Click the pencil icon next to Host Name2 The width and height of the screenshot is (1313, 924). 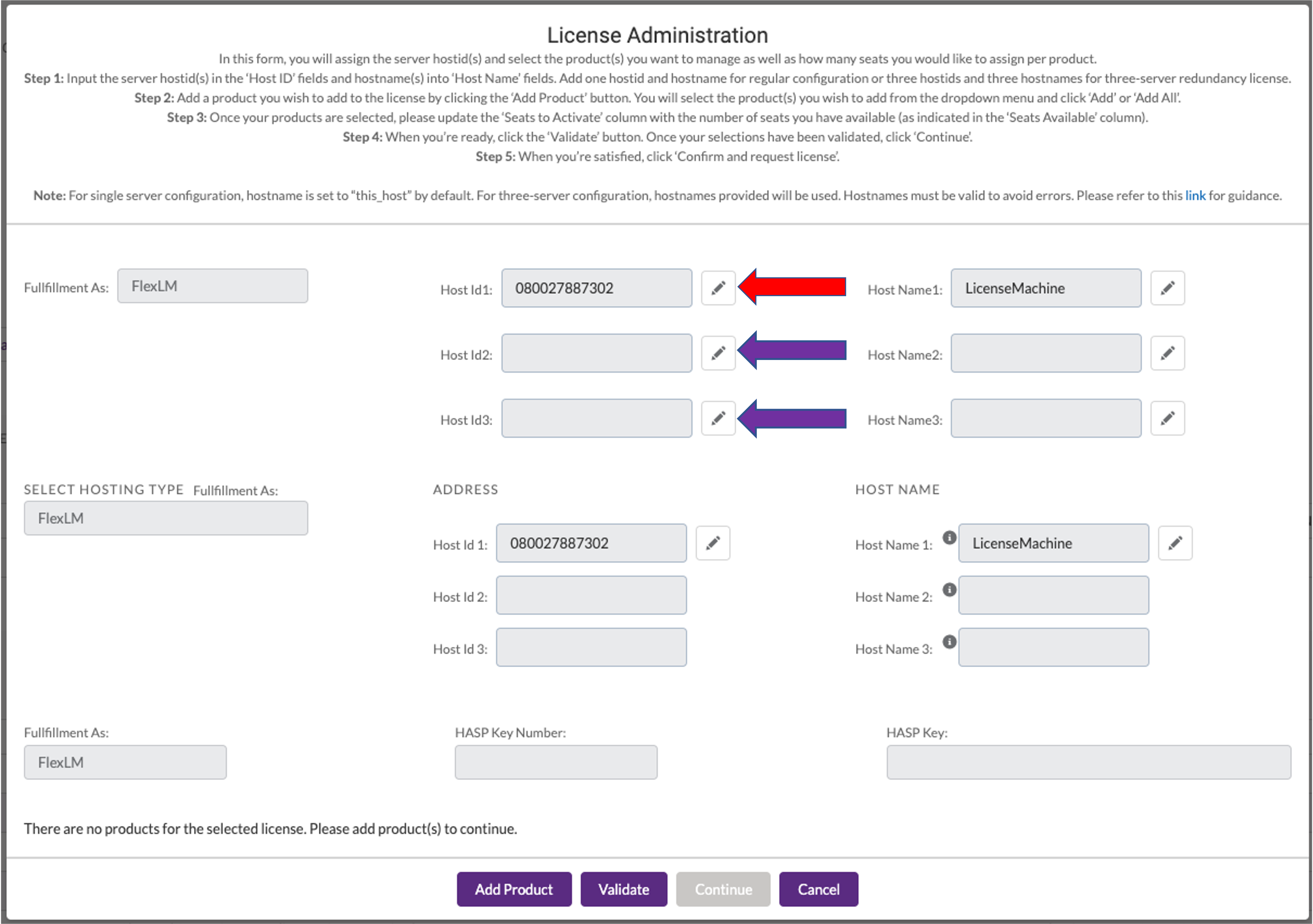point(1168,353)
